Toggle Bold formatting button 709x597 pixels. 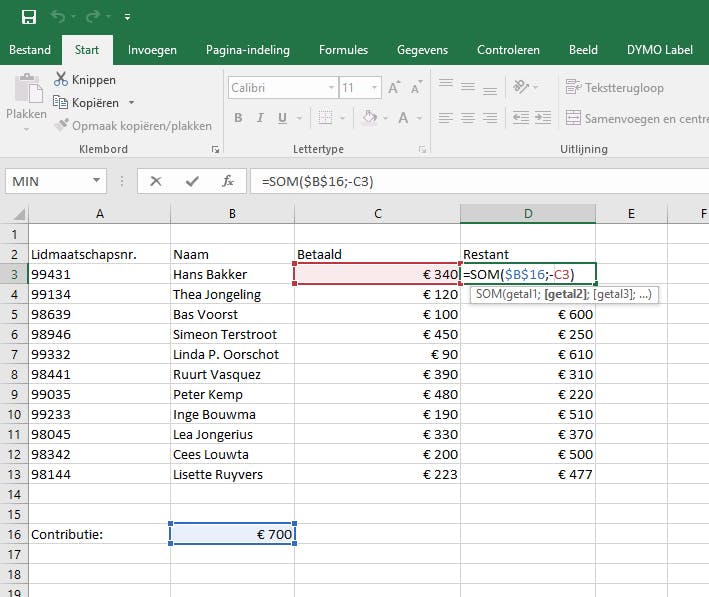coord(238,118)
